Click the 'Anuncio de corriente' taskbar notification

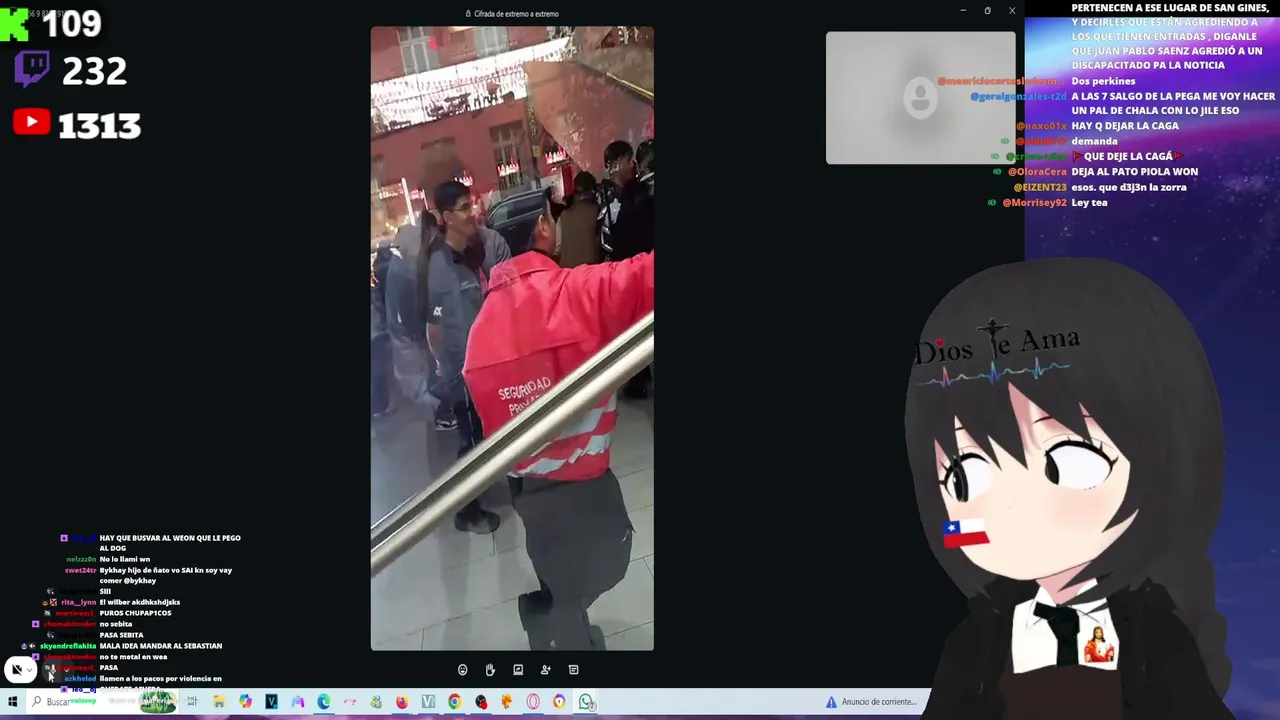tap(870, 702)
